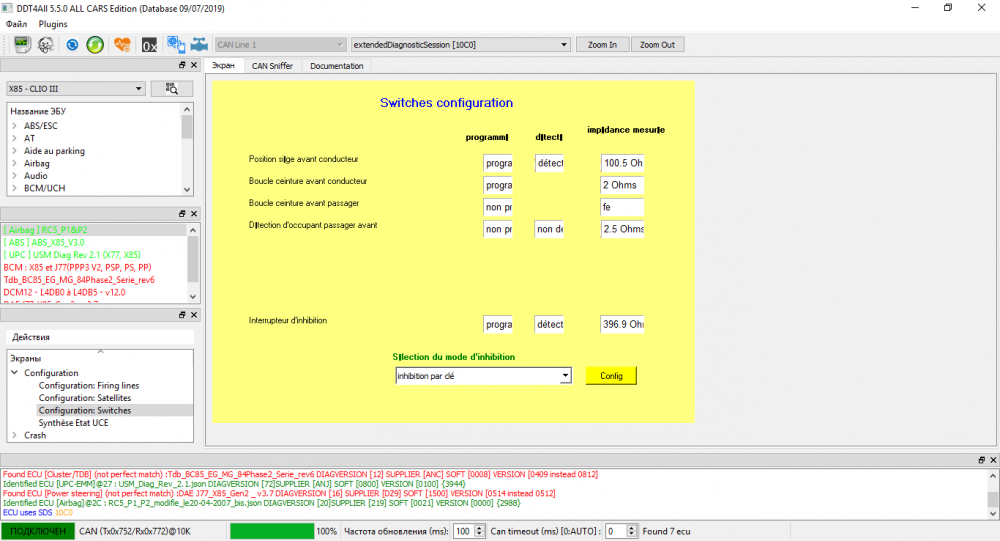Open the X85 - CLIO III dropdown
This screenshot has width=1000, height=541.
coord(76,89)
